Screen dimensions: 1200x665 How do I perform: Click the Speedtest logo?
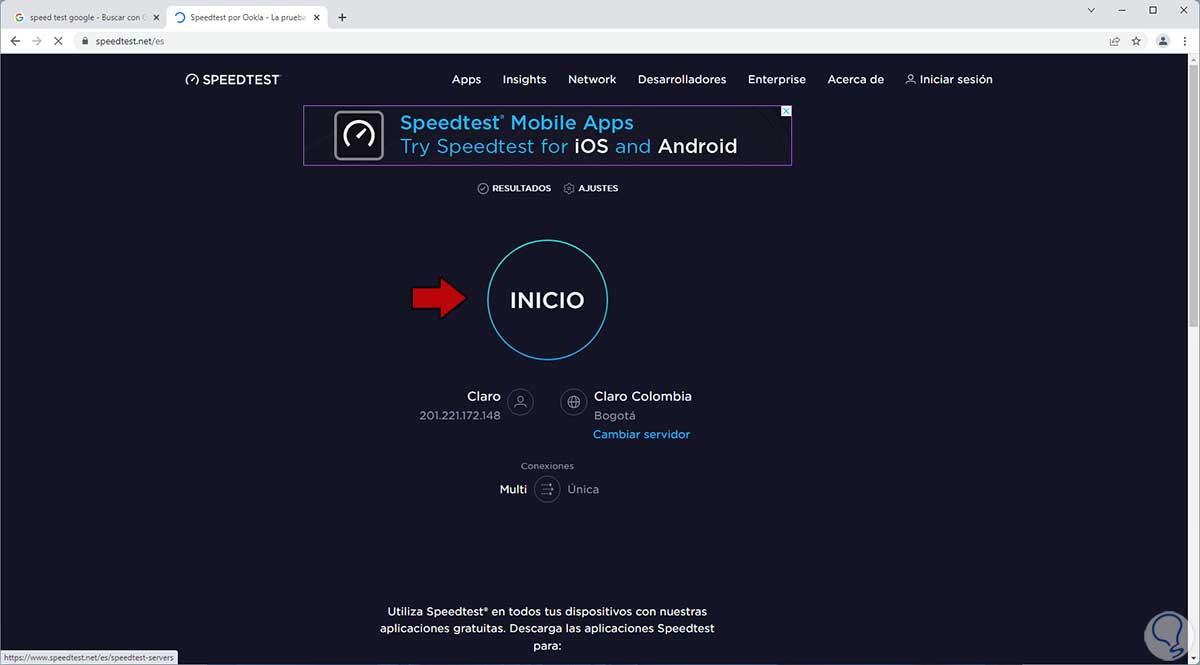click(233, 79)
